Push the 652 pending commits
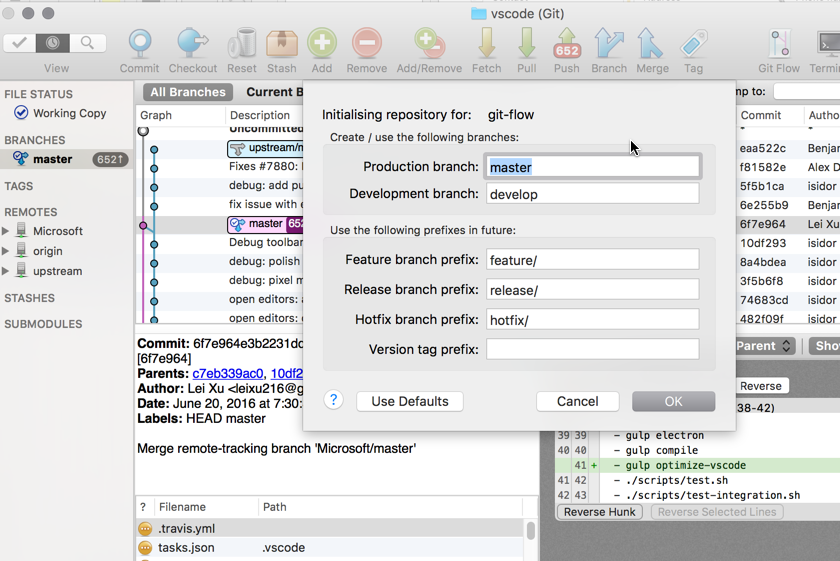The width and height of the screenshot is (840, 561). point(567,43)
